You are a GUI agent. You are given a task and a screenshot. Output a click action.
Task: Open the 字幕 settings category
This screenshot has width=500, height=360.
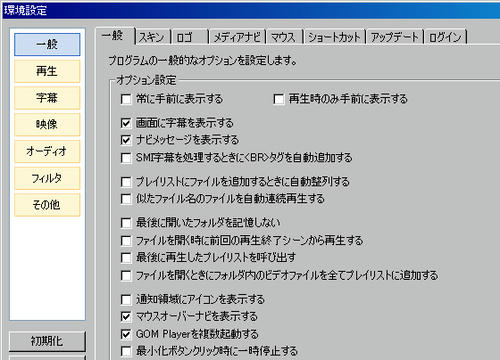(47, 98)
